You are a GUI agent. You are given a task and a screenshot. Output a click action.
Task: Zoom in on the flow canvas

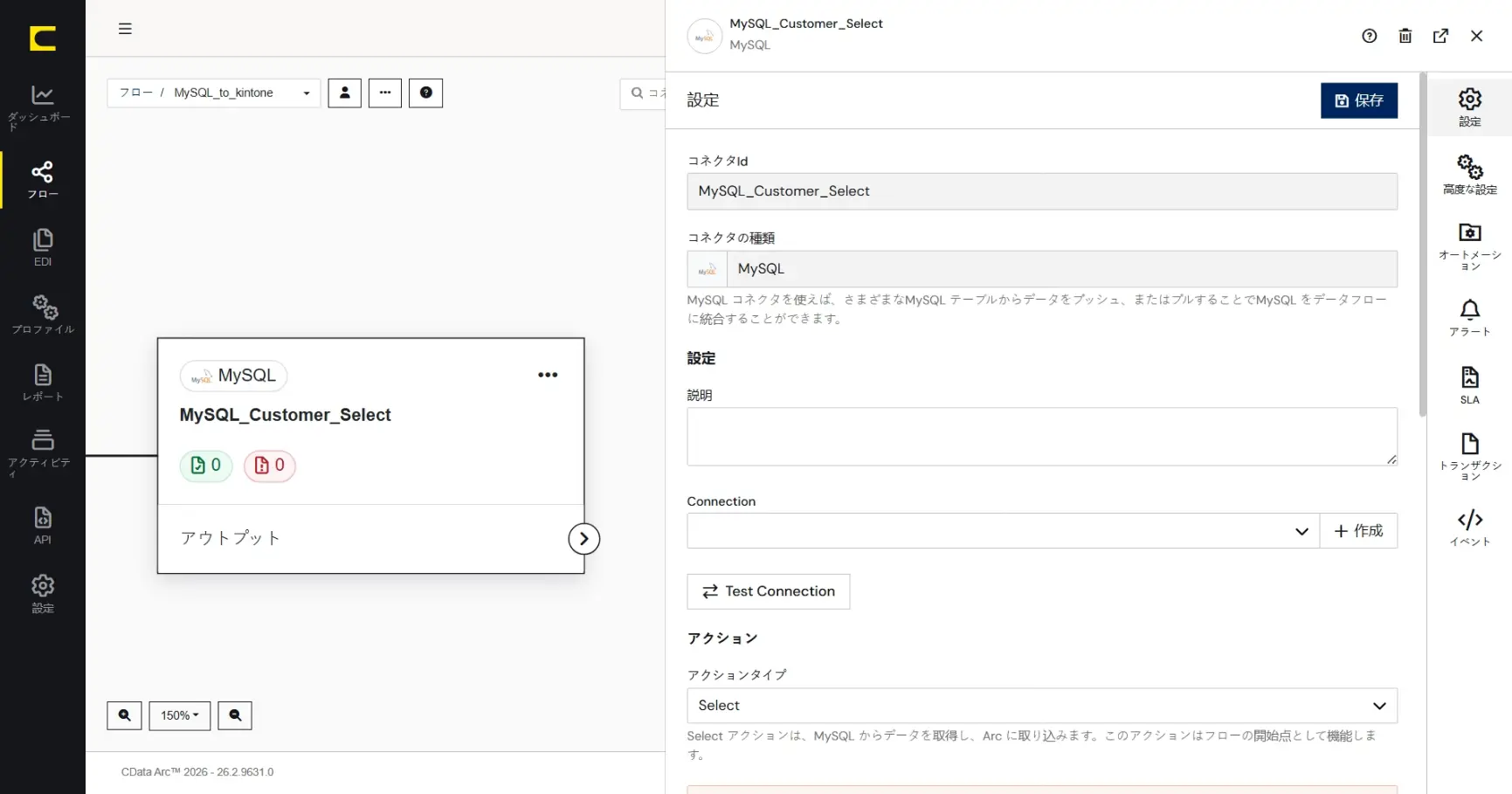point(125,715)
